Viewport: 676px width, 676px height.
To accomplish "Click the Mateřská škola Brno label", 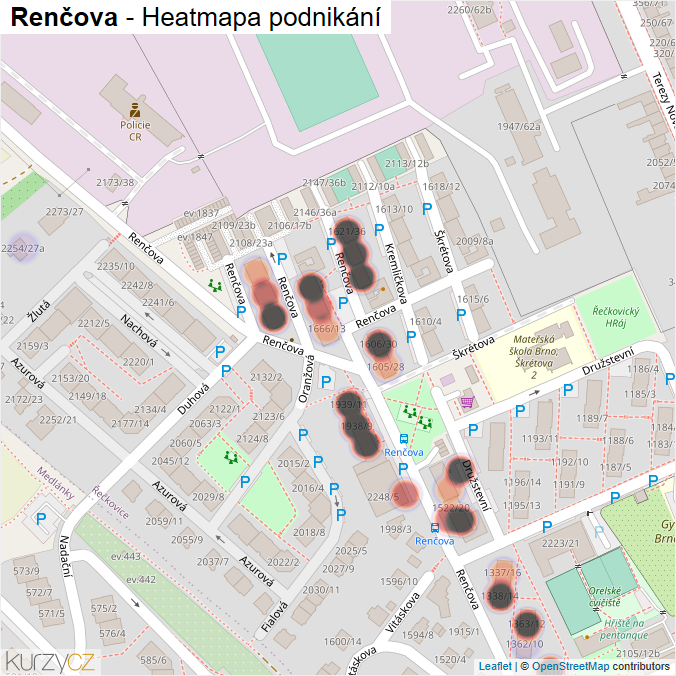I will click(534, 357).
